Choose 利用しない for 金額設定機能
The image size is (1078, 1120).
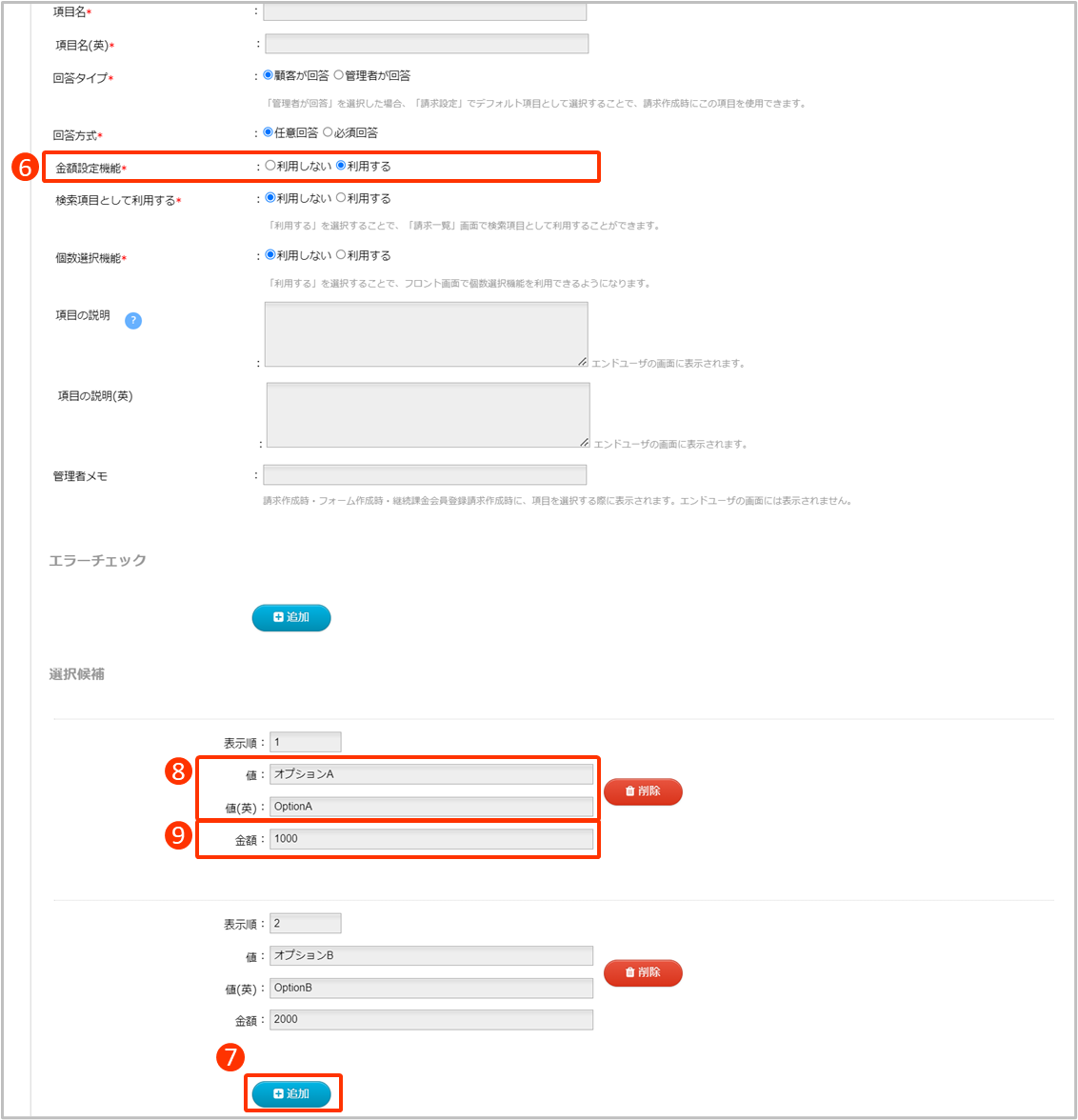point(270,167)
